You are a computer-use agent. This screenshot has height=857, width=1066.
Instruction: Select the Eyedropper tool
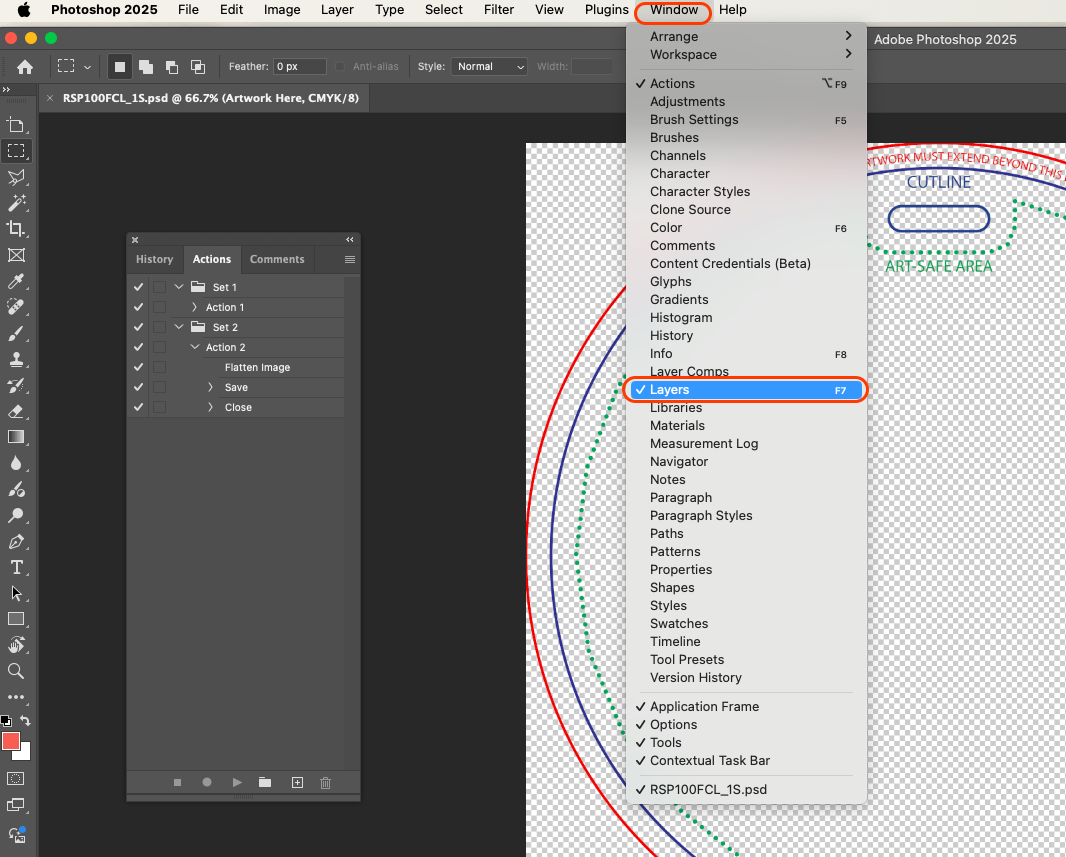(x=16, y=281)
